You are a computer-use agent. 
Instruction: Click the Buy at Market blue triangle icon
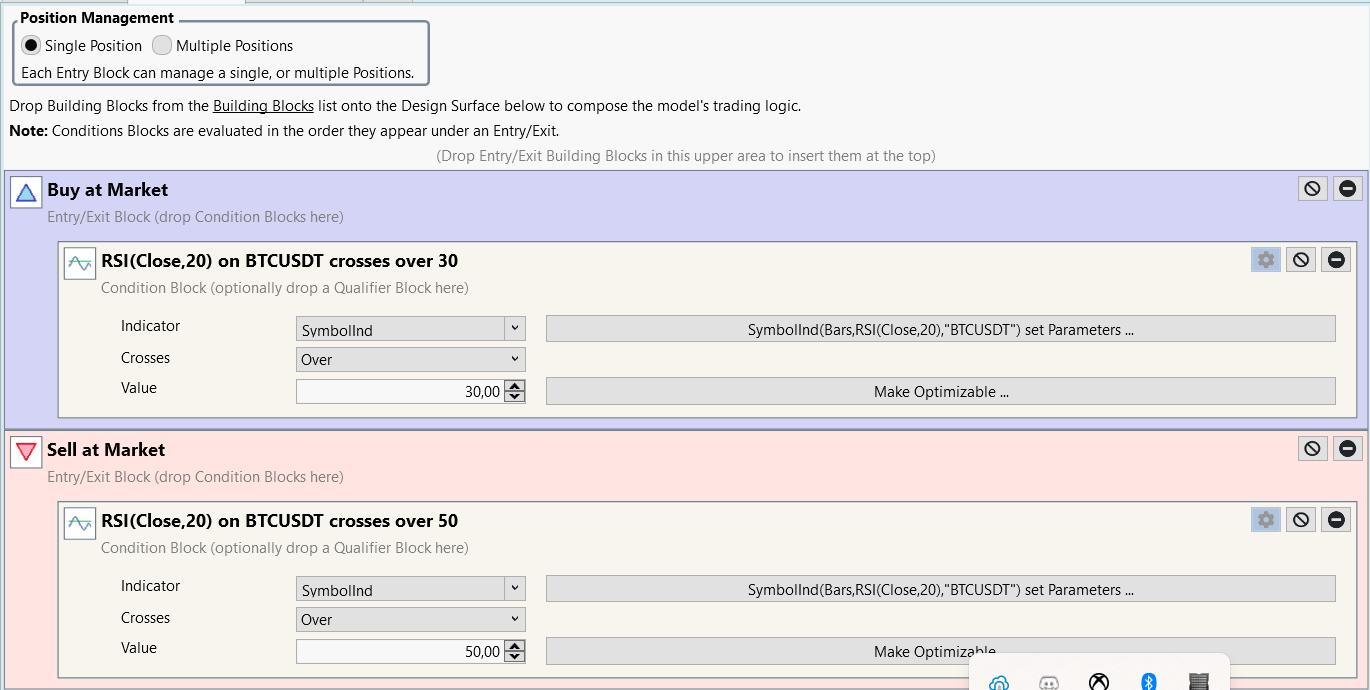(26, 192)
